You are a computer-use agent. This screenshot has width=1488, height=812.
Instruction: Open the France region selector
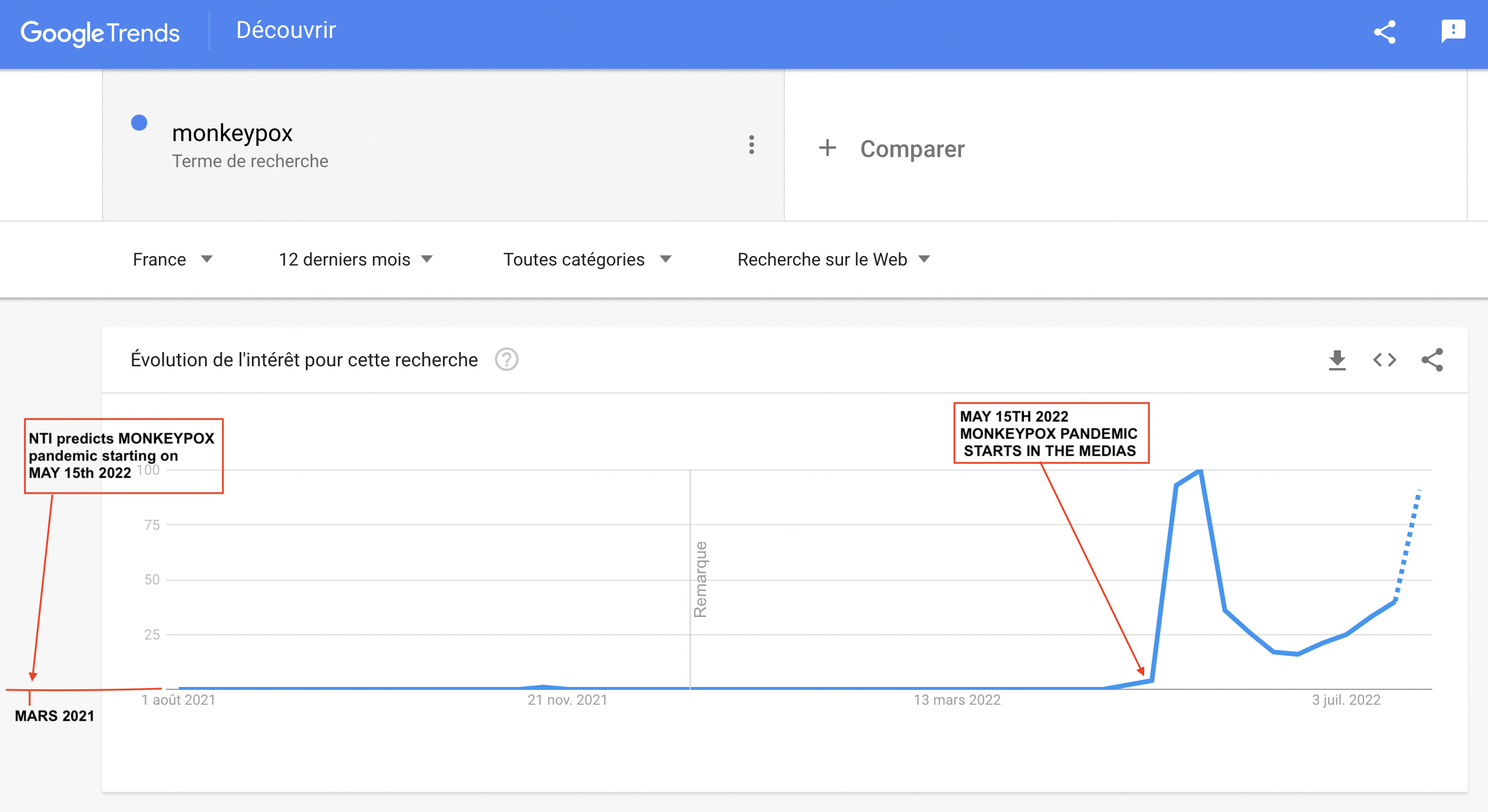[x=173, y=259]
